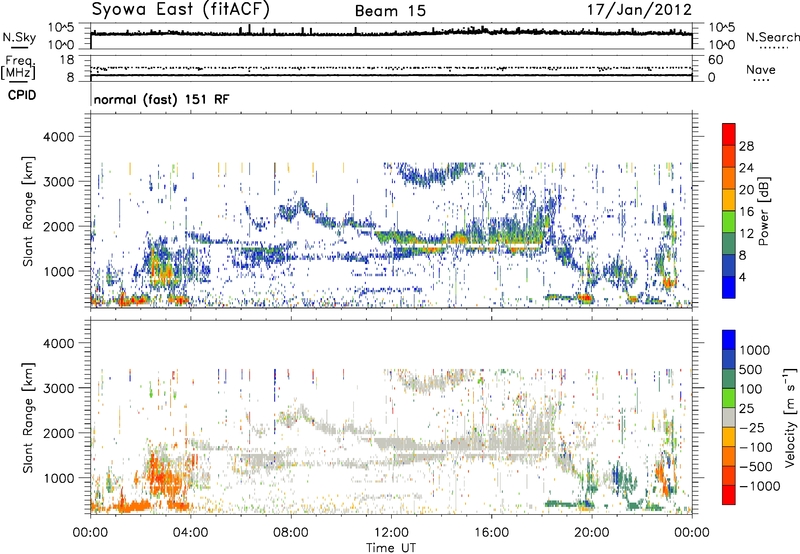The width and height of the screenshot is (800, 554).
Task: Pick the light green power swatch between 12 and 16
Action: (729, 222)
